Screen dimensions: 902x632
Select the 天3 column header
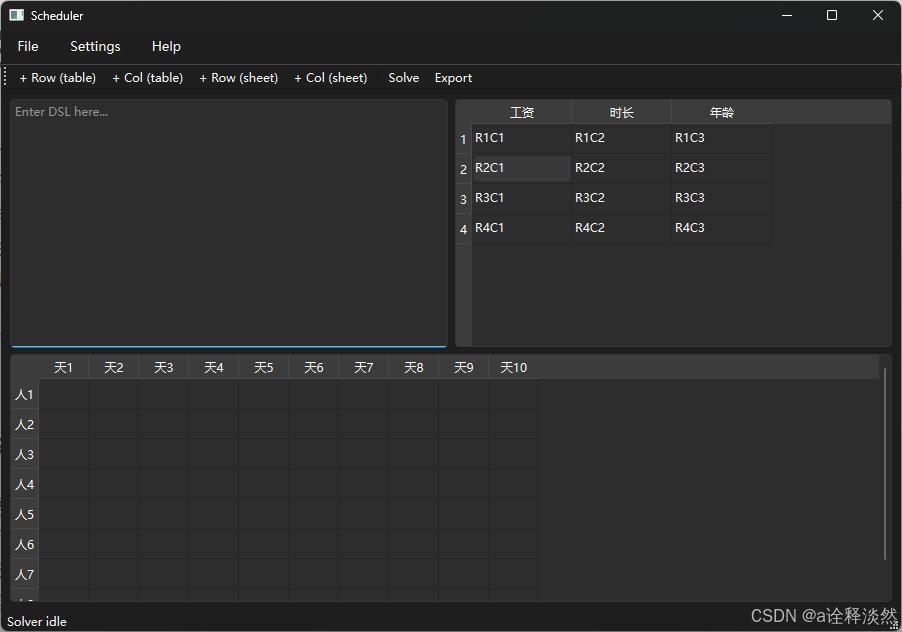pos(163,367)
